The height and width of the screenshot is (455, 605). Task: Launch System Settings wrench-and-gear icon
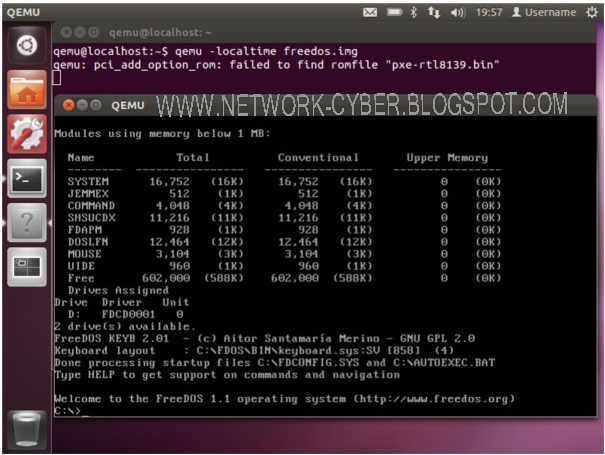tap(27, 134)
